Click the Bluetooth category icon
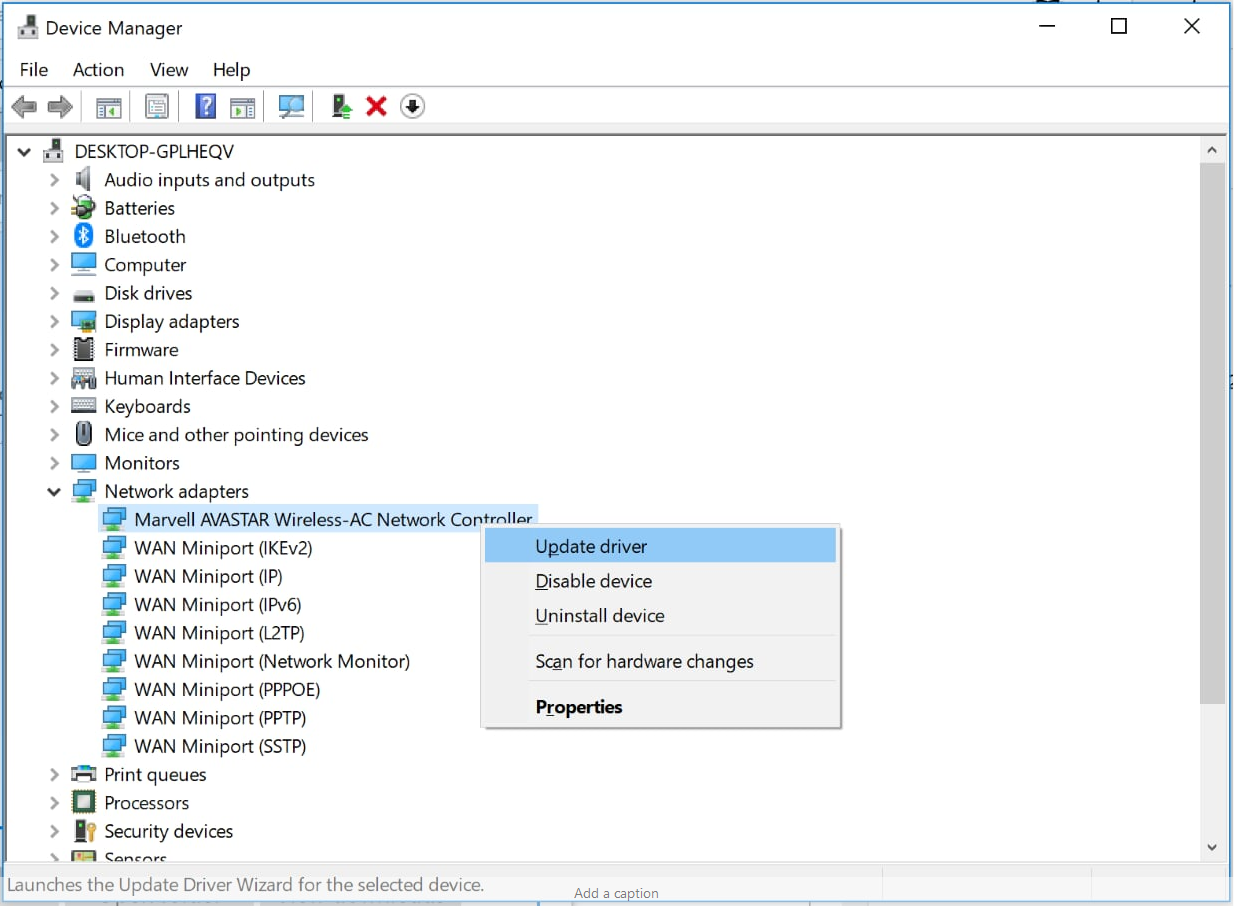 pos(84,236)
